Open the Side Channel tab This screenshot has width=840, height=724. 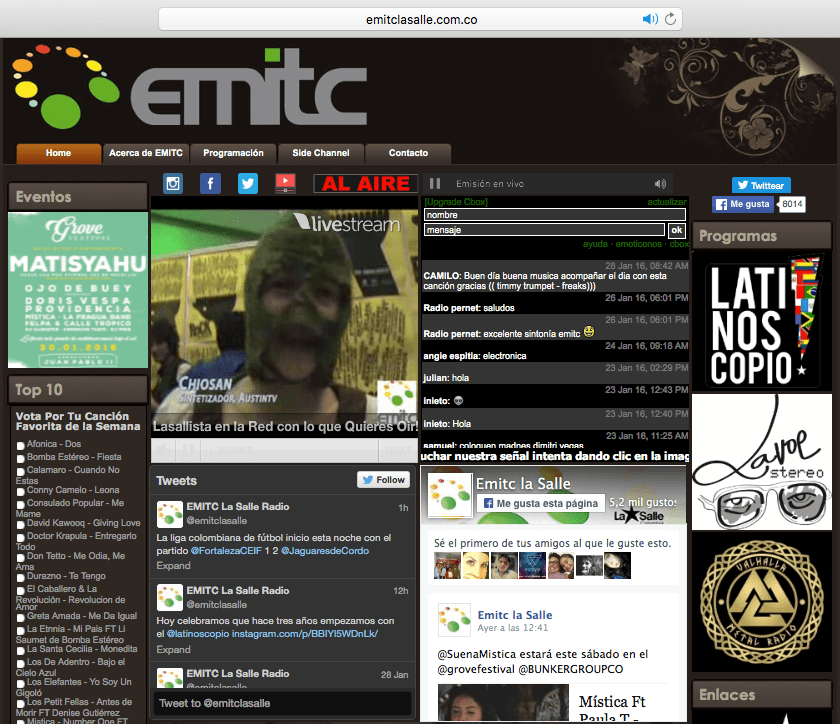321,153
